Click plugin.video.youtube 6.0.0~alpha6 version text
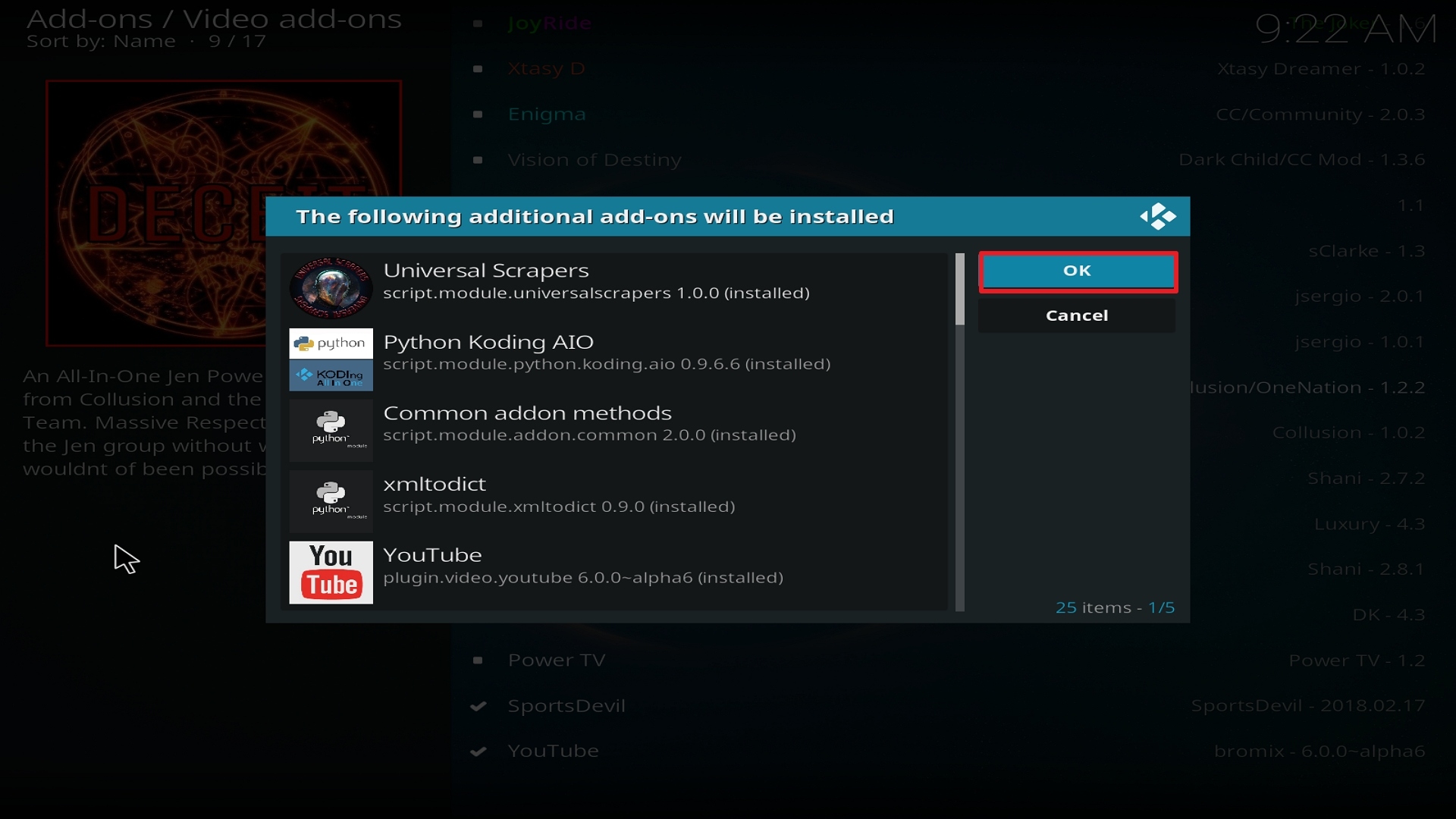The height and width of the screenshot is (819, 1456). pos(583,578)
